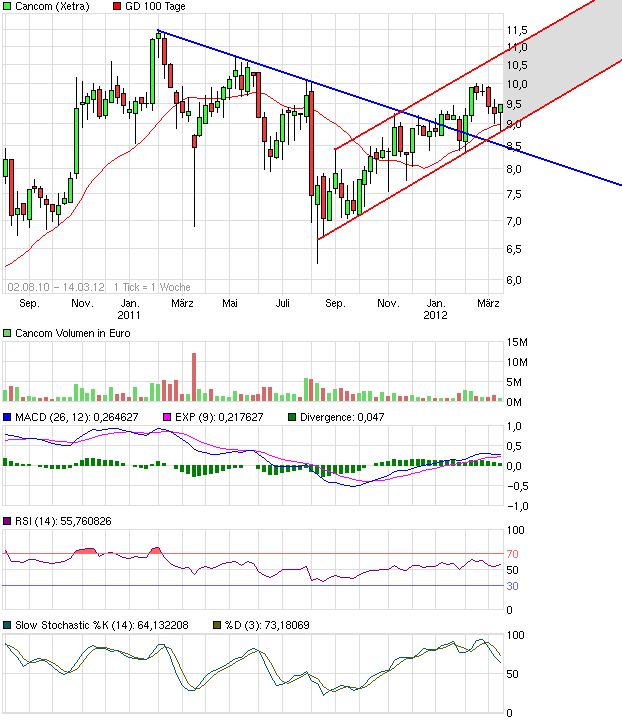The height and width of the screenshot is (722, 622).
Task: Click the 6,0 price axis label
Action: click(514, 280)
